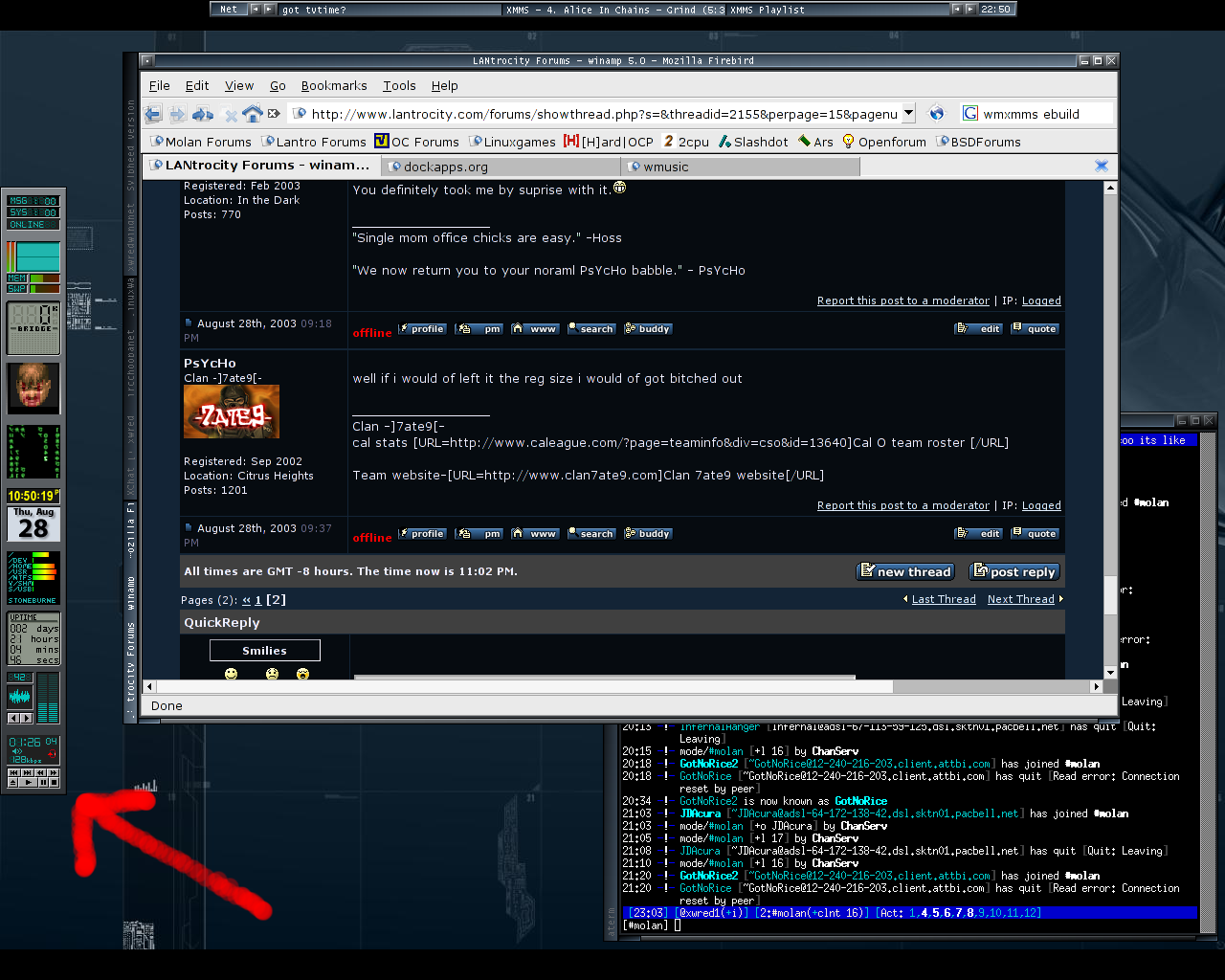Screen dimensions: 1225x980
Task: Open the URL history dropdown arrow
Action: [908, 113]
